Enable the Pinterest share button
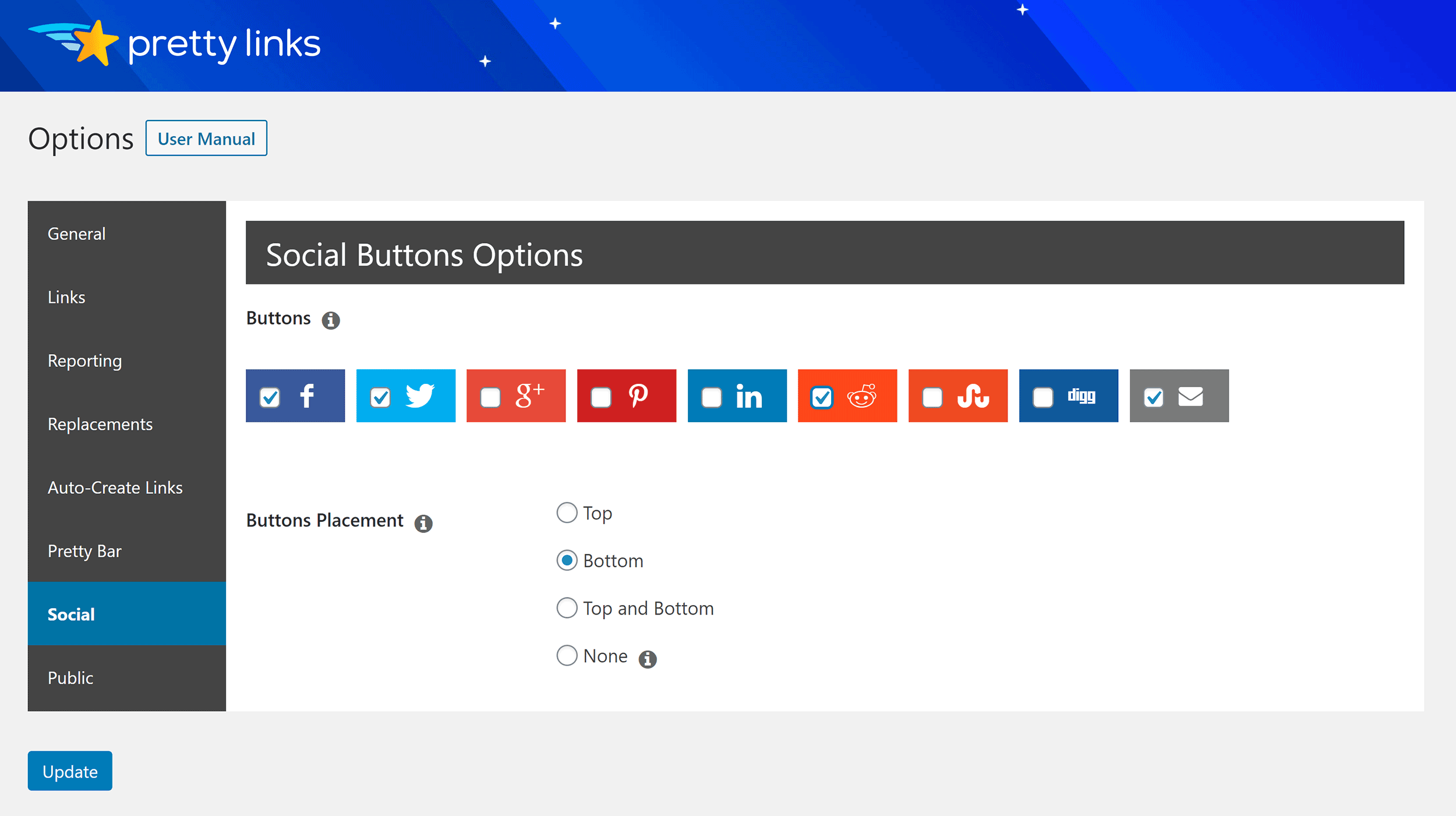 coord(601,396)
